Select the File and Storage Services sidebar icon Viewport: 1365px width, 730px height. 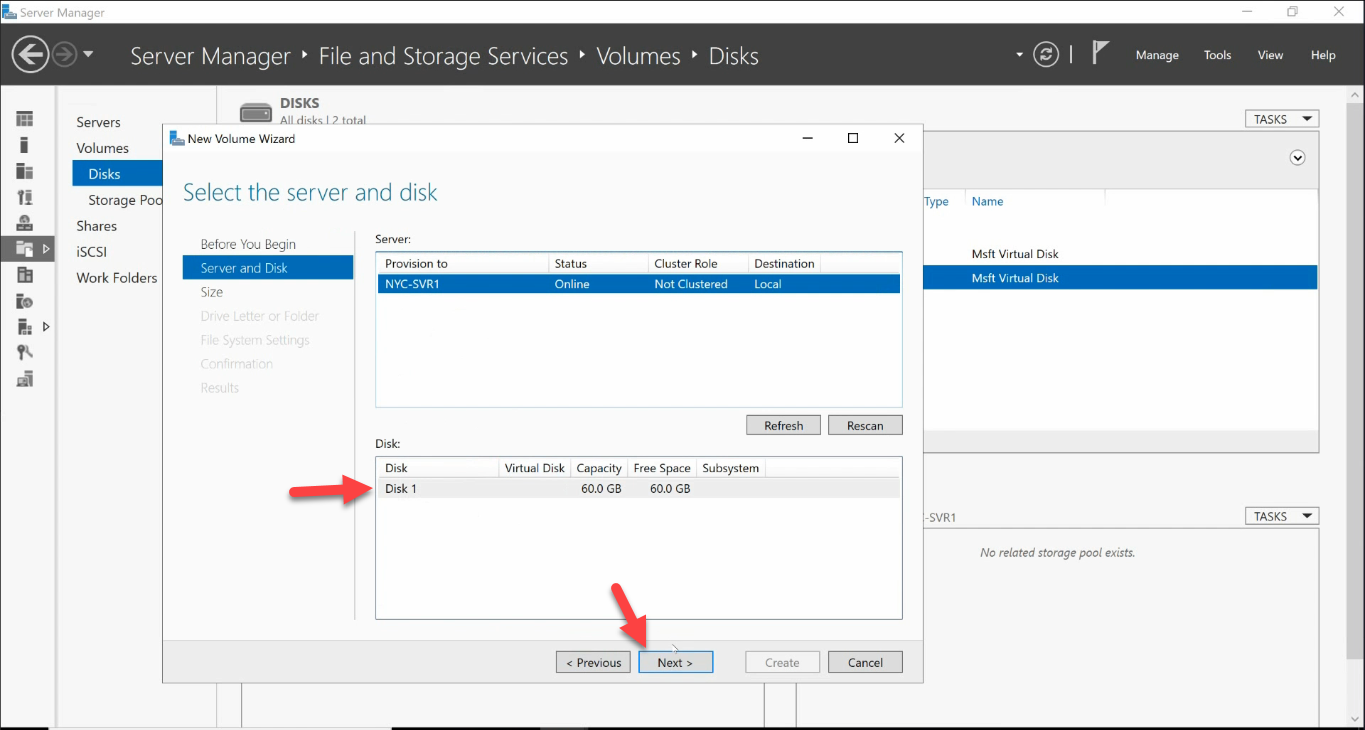25,249
